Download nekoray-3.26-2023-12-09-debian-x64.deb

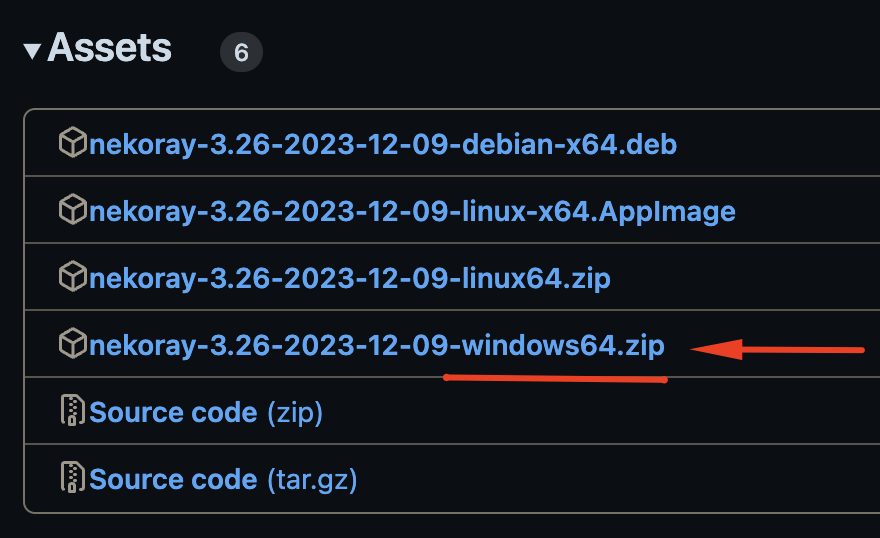(383, 145)
